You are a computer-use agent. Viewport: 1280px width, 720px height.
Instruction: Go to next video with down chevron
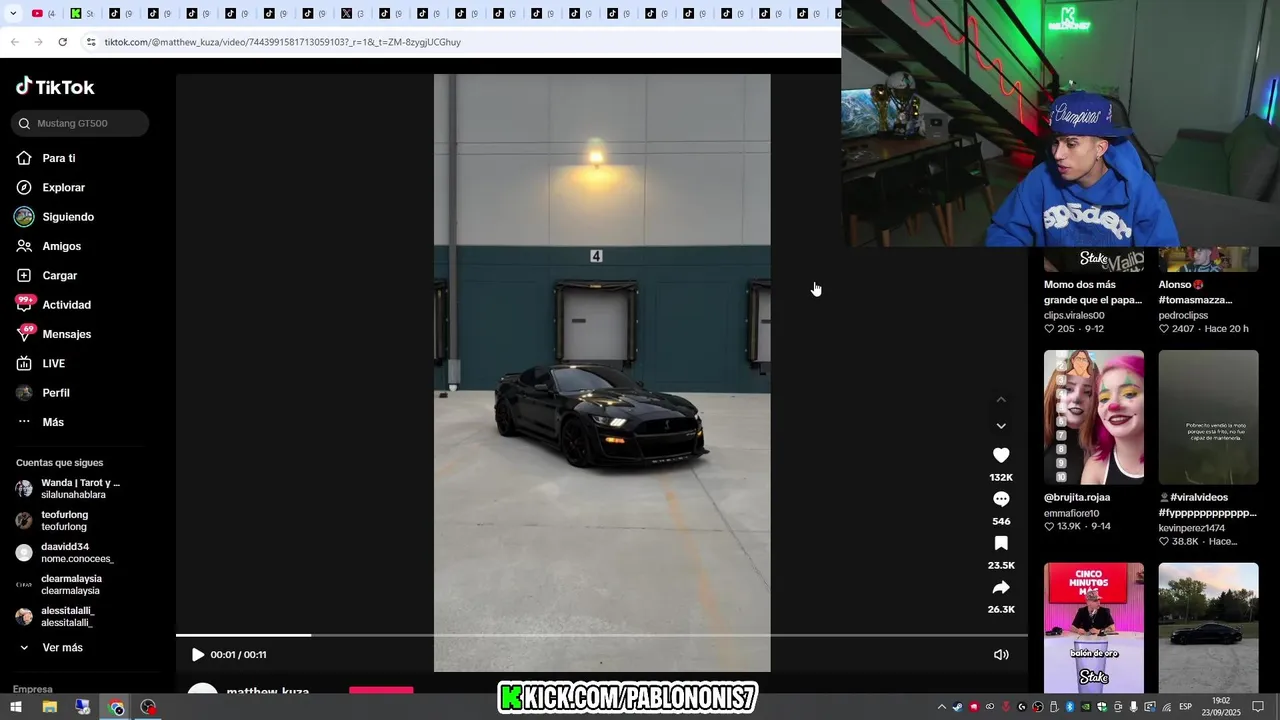click(1001, 426)
